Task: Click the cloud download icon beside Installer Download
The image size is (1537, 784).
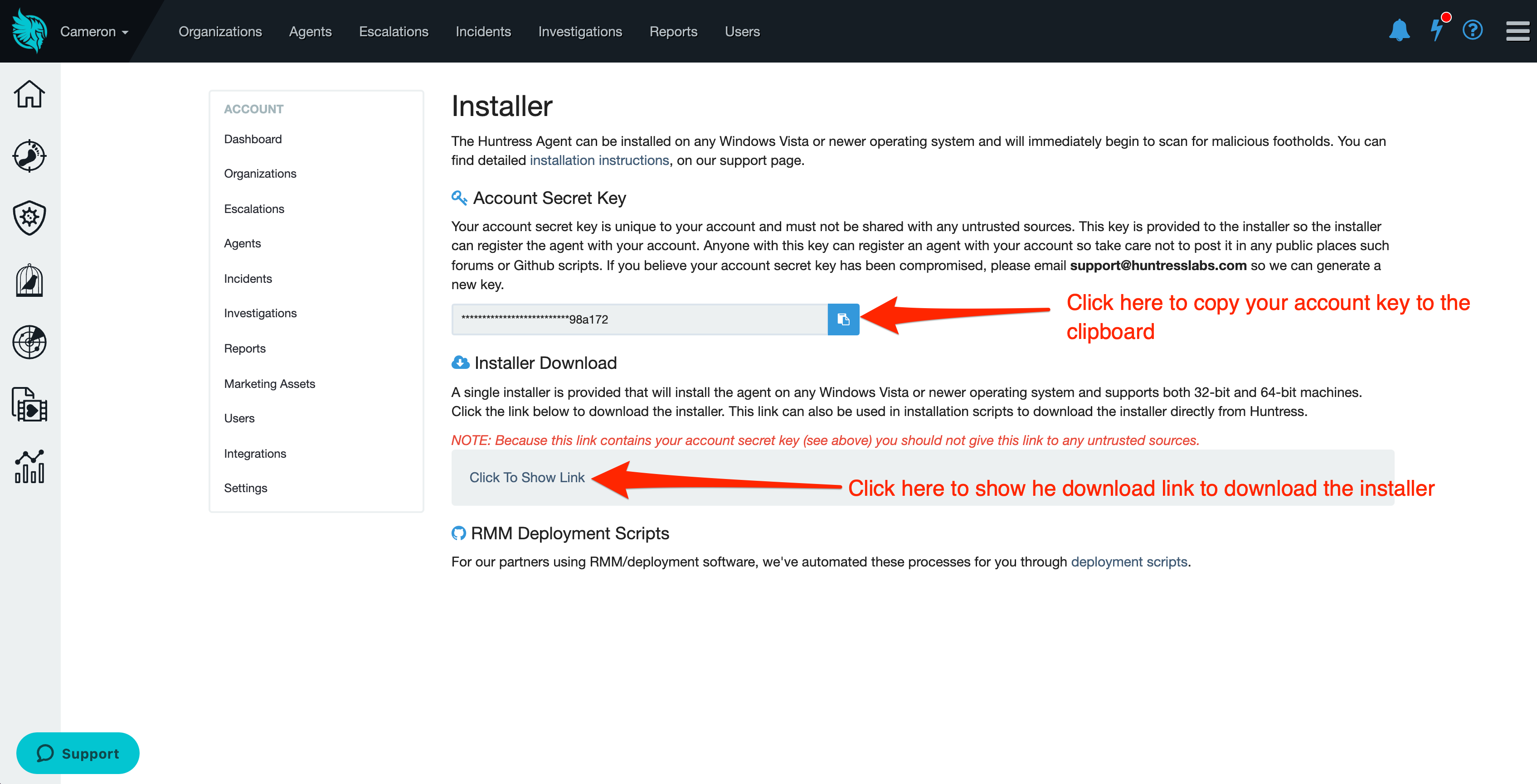Action: [460, 363]
